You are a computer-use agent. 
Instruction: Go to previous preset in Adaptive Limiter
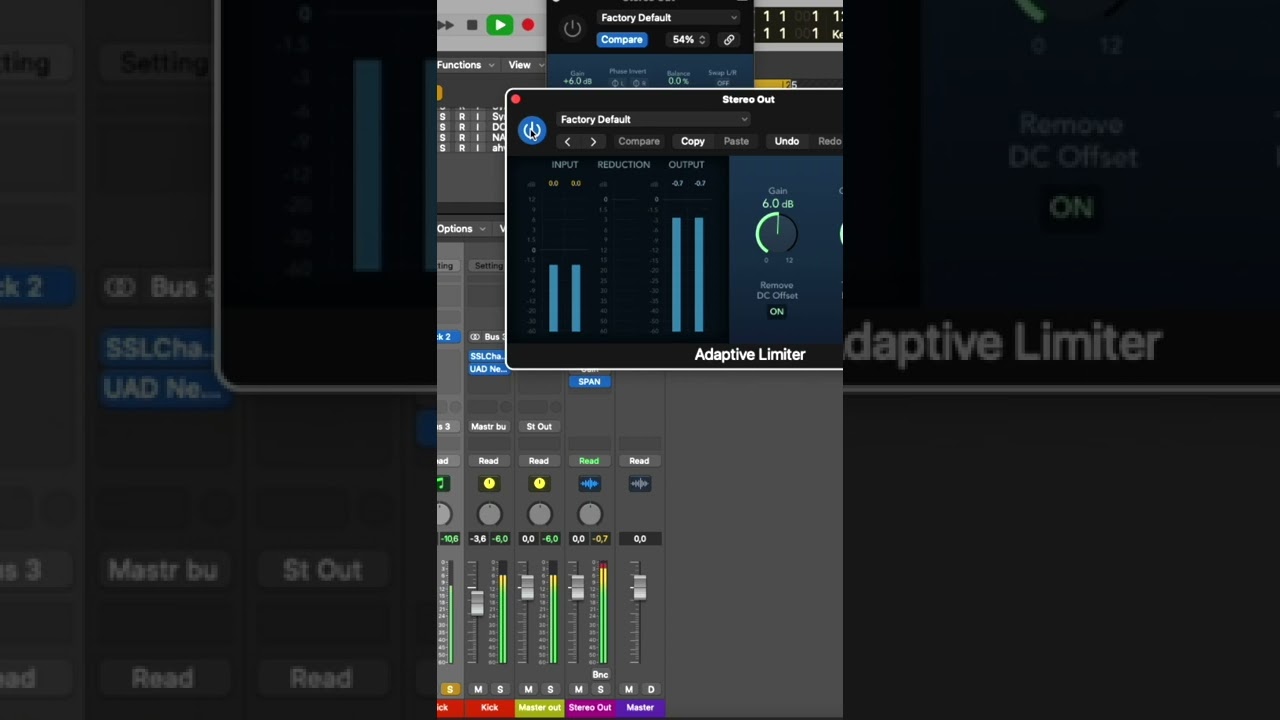(x=567, y=142)
